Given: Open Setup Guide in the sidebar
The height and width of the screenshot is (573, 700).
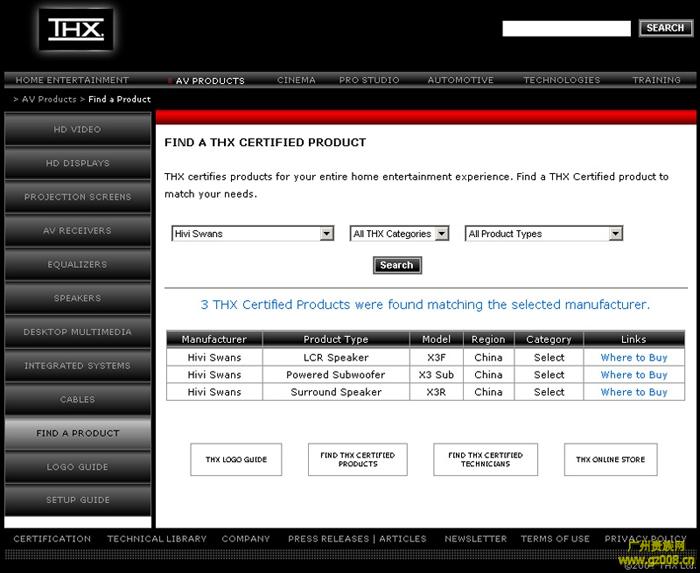Looking at the screenshot, I should click(x=78, y=500).
